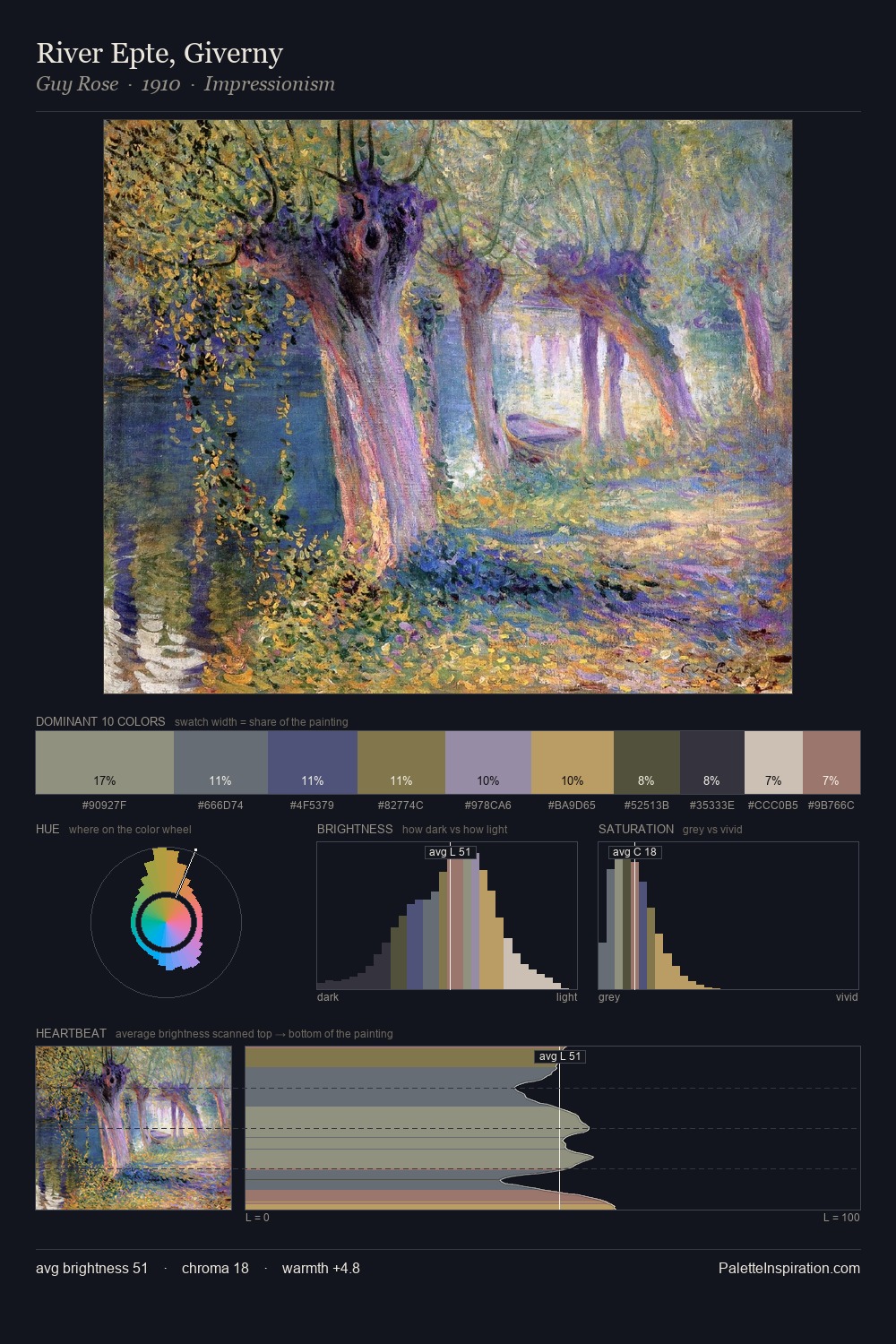Screen dimensions: 896x1344
Task: Click hex label #978CA6
Action: [488, 806]
